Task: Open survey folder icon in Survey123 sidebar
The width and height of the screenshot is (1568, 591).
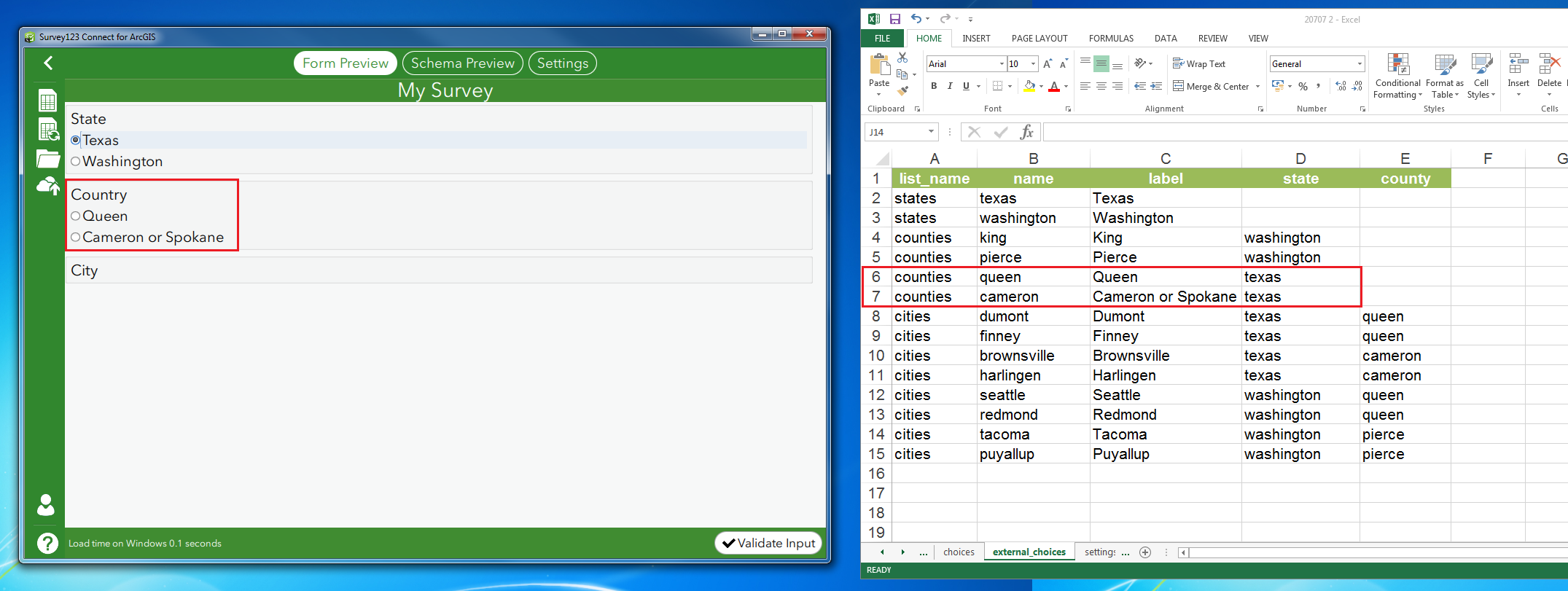Action: point(48,159)
